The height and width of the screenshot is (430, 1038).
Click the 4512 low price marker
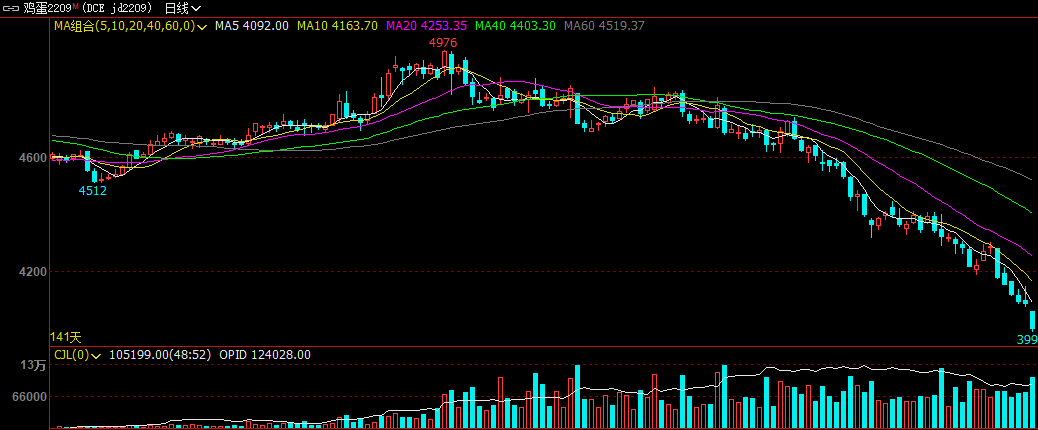(93, 190)
